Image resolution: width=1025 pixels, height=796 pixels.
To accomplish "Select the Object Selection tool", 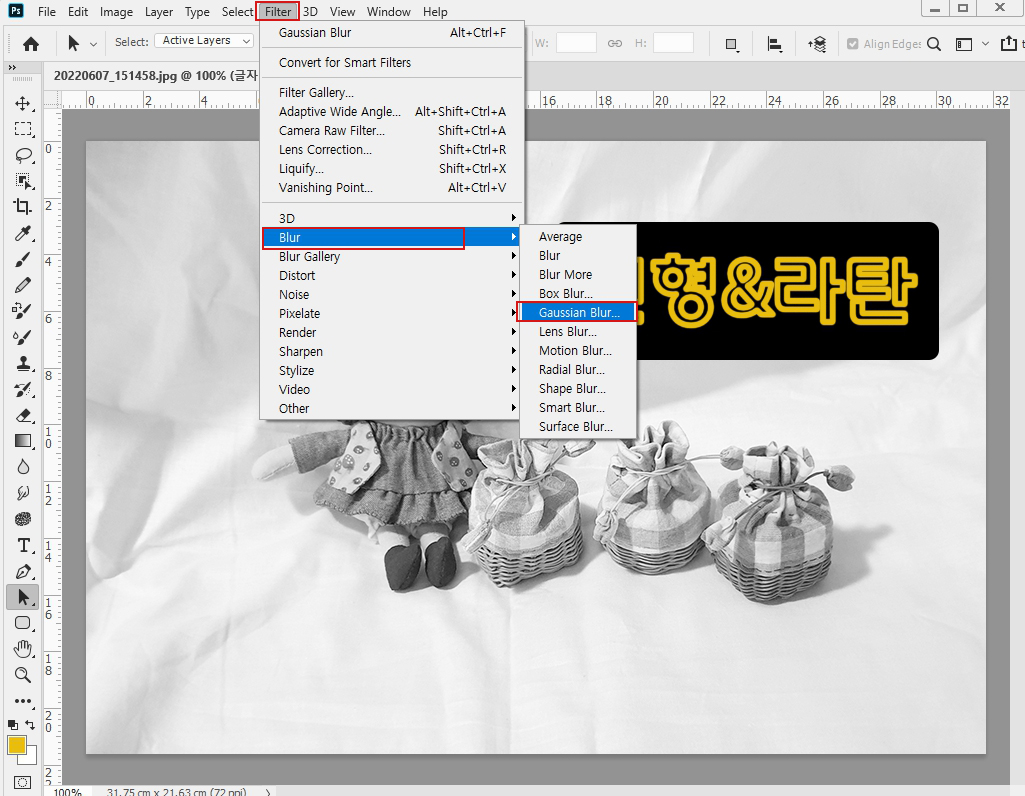I will (23, 181).
